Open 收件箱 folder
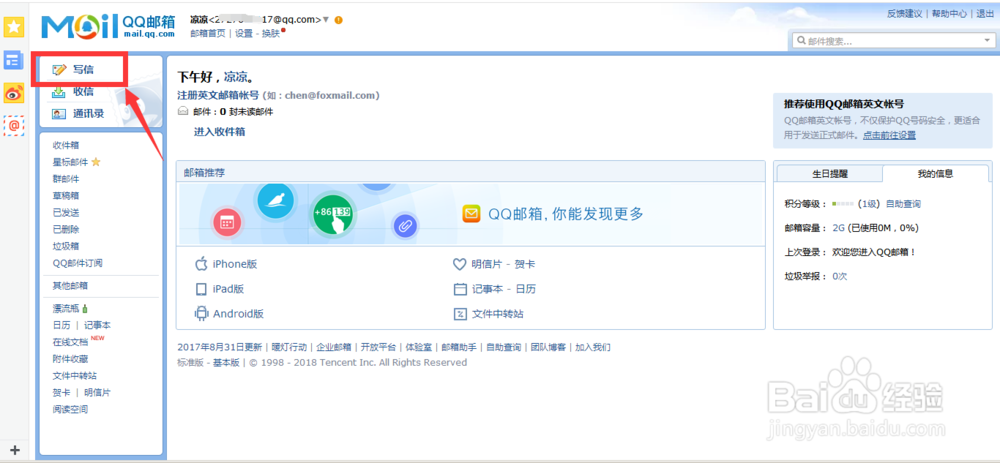This screenshot has width=1000, height=463. click(66, 145)
